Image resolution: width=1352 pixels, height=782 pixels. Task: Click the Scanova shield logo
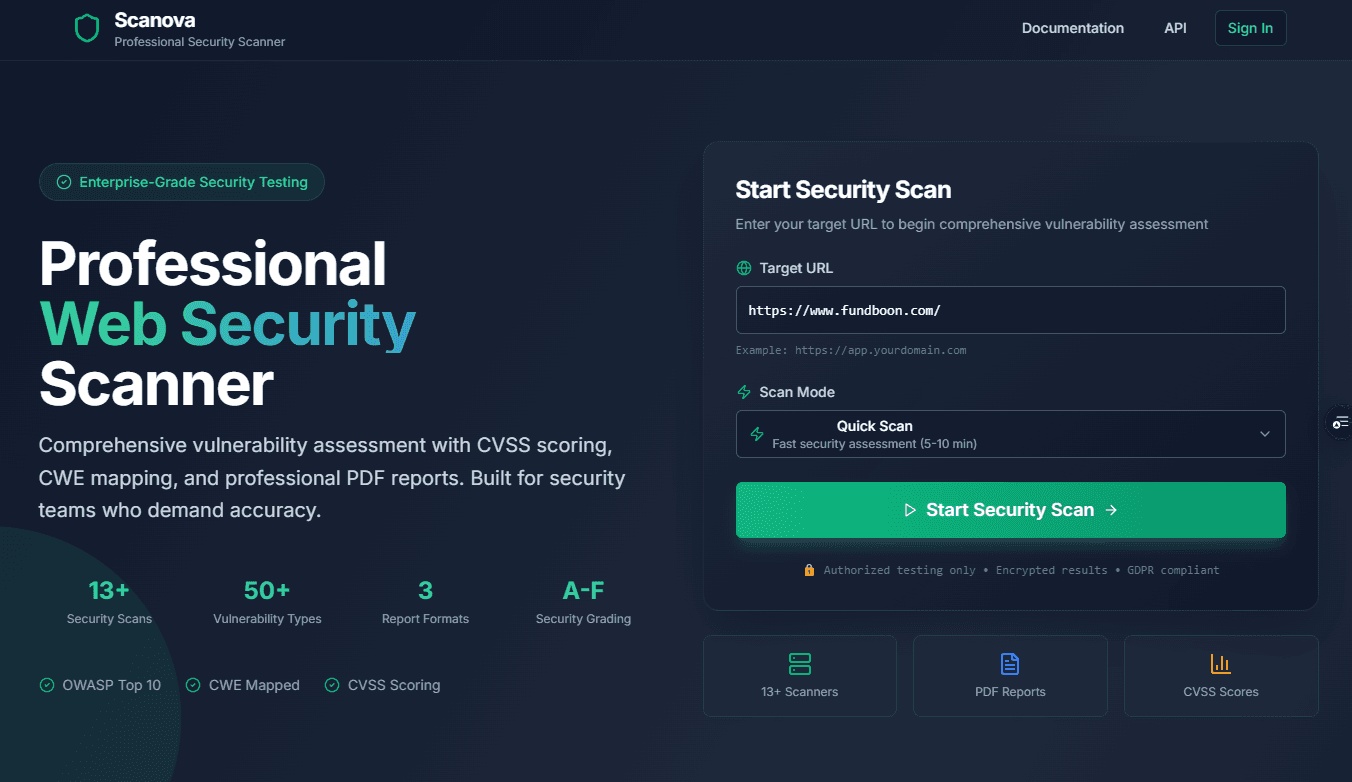tap(87, 28)
